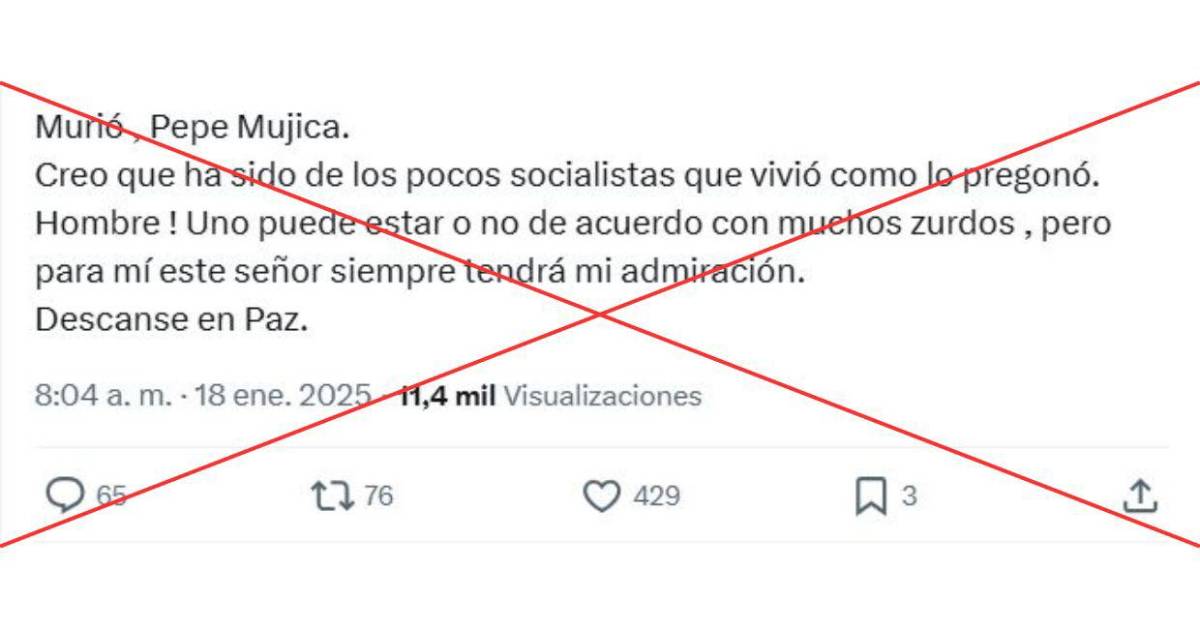The image size is (1200, 630).
Task: Click the bold 11,4 mil view count
Action: (x=447, y=396)
